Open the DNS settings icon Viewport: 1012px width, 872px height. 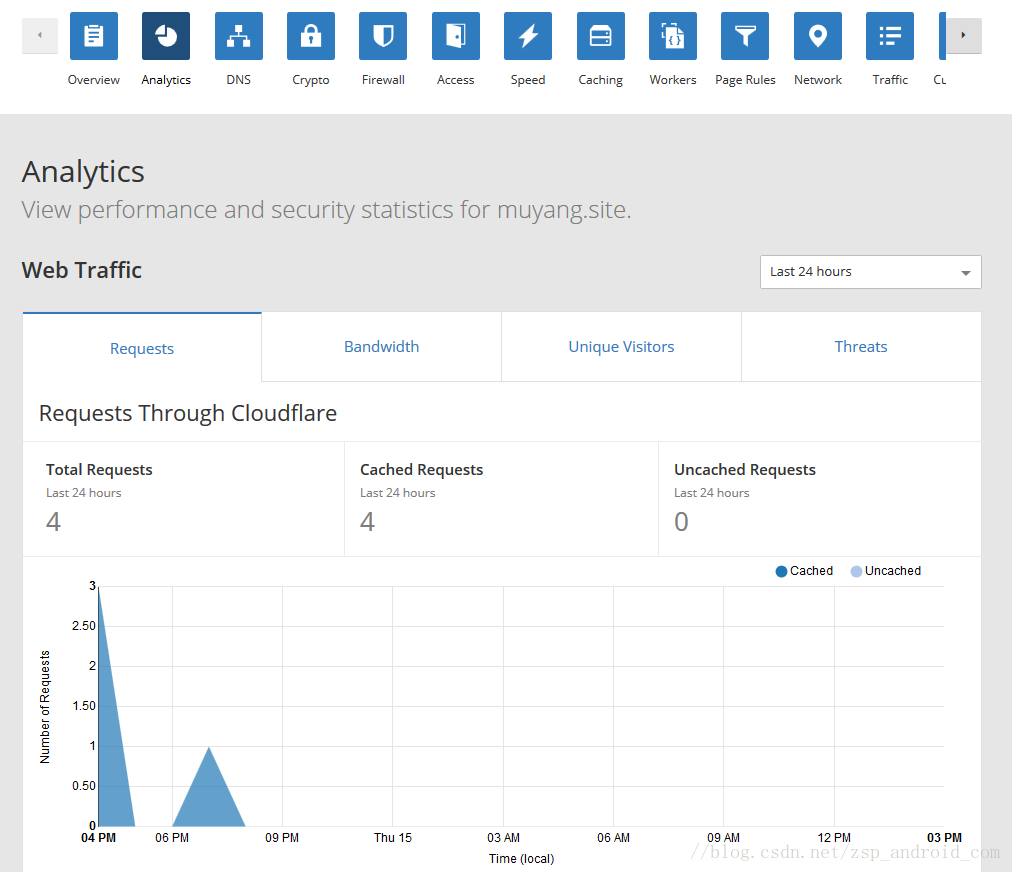[239, 36]
